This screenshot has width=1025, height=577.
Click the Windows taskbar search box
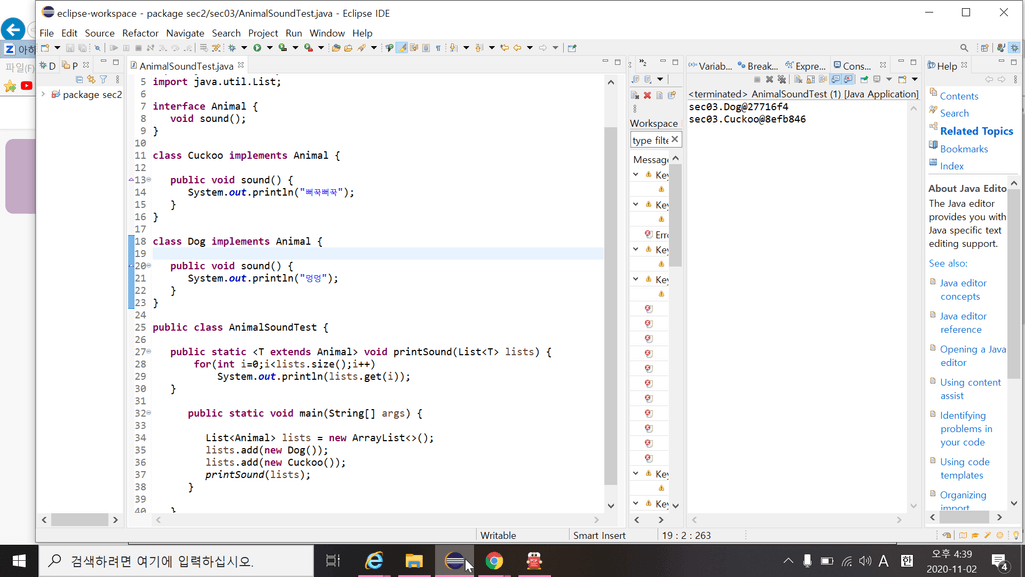click(x=176, y=561)
